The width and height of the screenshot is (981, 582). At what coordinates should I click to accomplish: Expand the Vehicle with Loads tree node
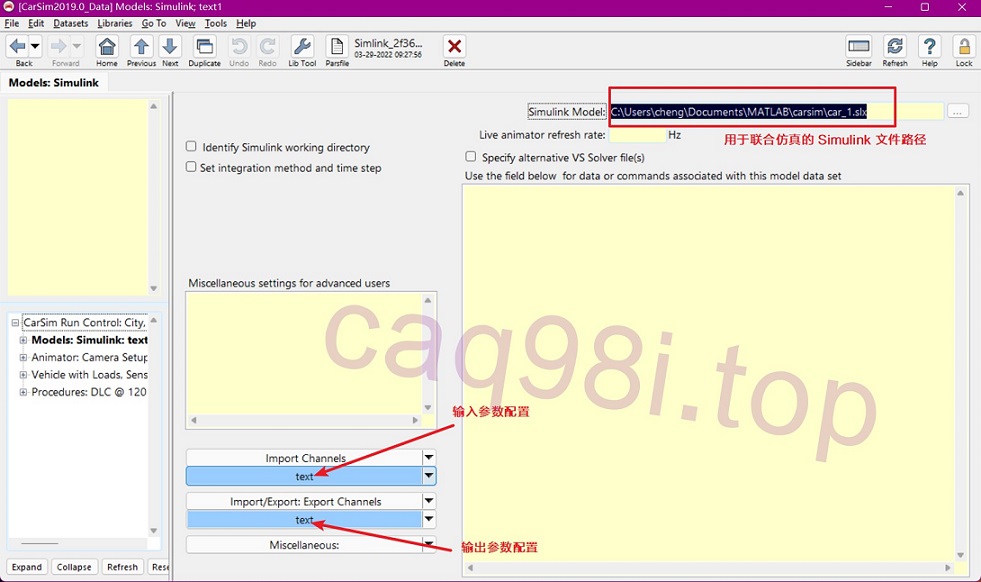(23, 375)
